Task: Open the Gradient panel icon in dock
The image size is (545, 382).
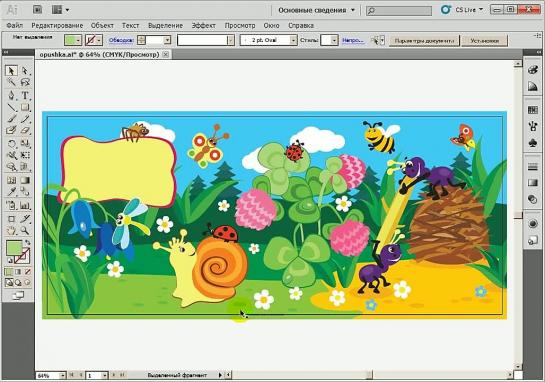Action: point(533,183)
